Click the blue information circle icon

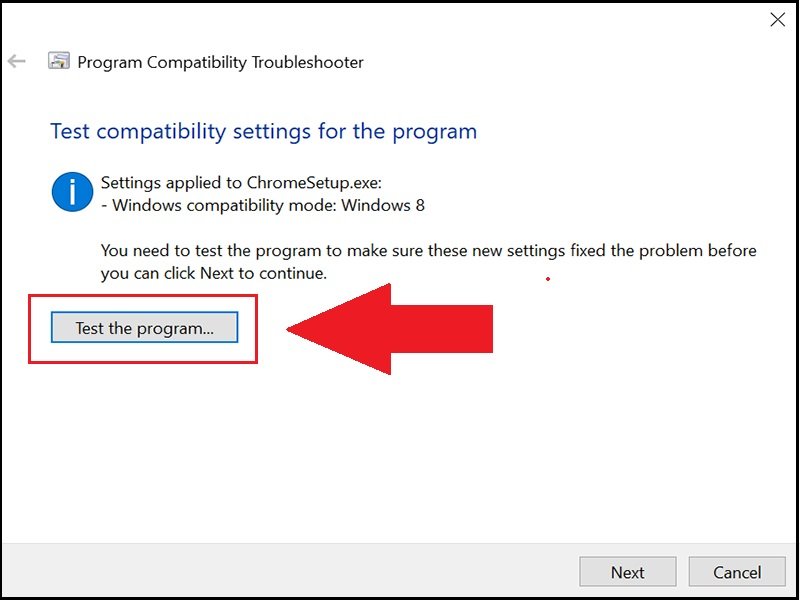72,192
